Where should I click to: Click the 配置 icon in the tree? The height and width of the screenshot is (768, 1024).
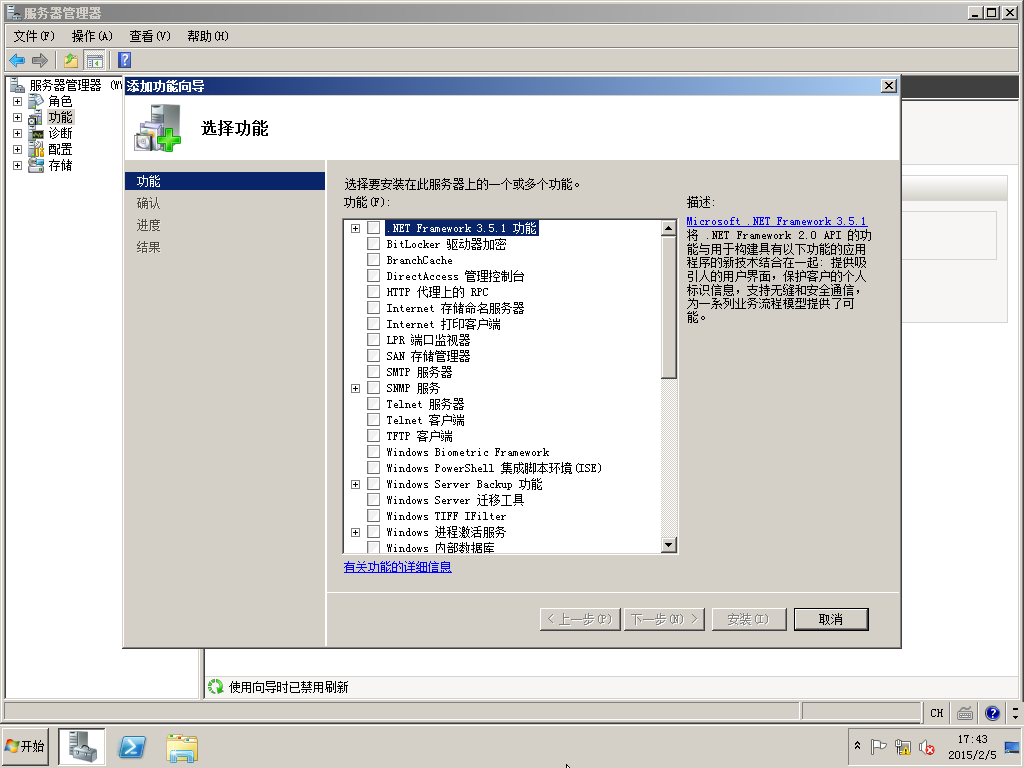(36, 150)
